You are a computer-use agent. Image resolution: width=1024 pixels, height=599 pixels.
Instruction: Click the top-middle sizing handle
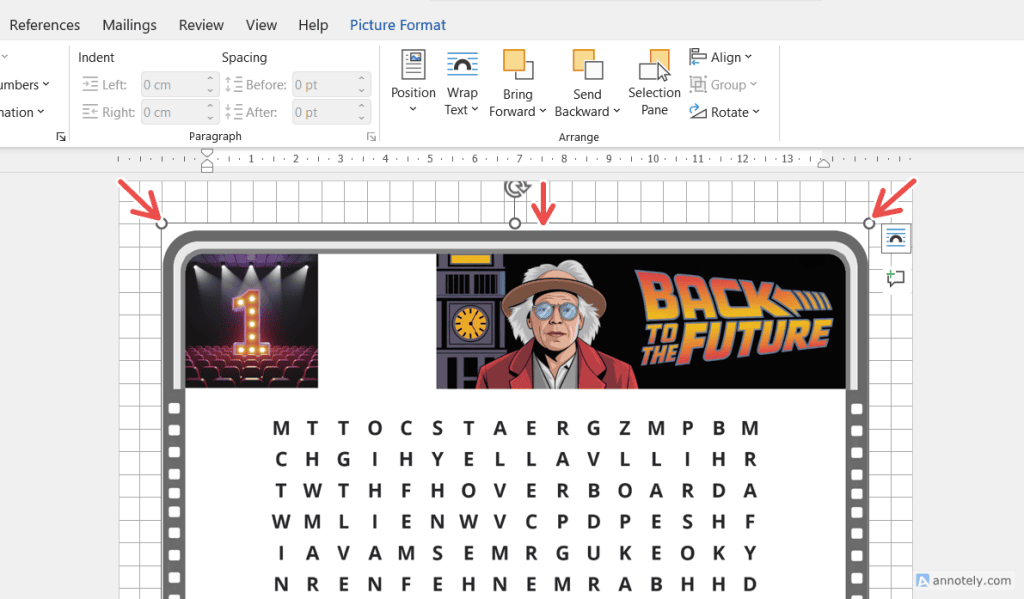[515, 223]
